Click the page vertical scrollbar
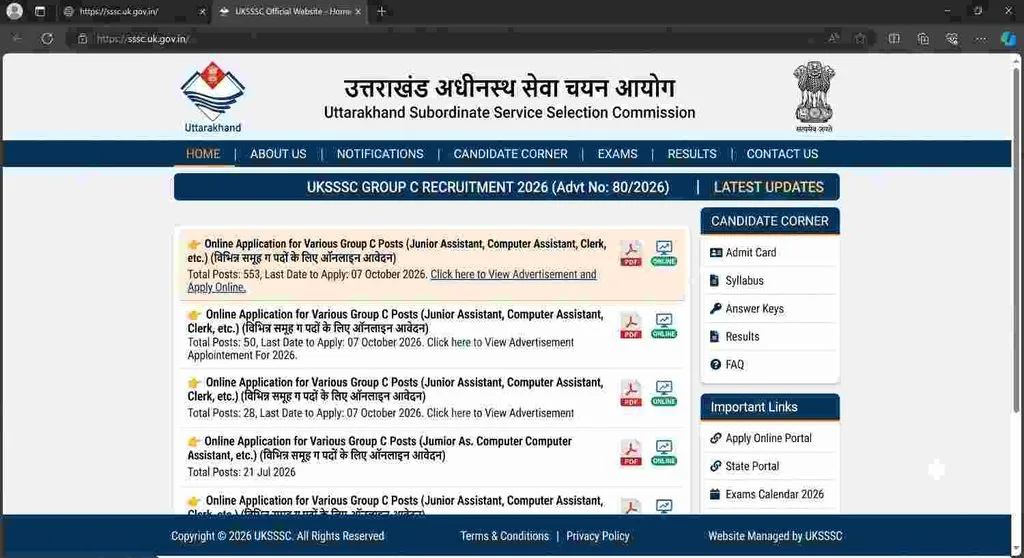 [1016, 238]
